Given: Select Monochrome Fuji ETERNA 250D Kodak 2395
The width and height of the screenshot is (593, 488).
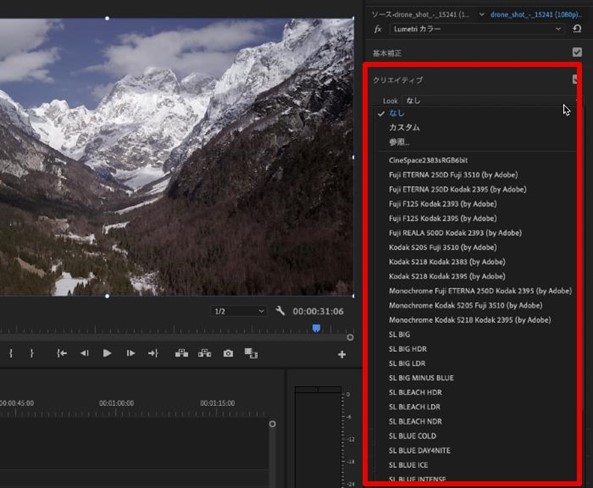Looking at the screenshot, I should (x=480, y=291).
